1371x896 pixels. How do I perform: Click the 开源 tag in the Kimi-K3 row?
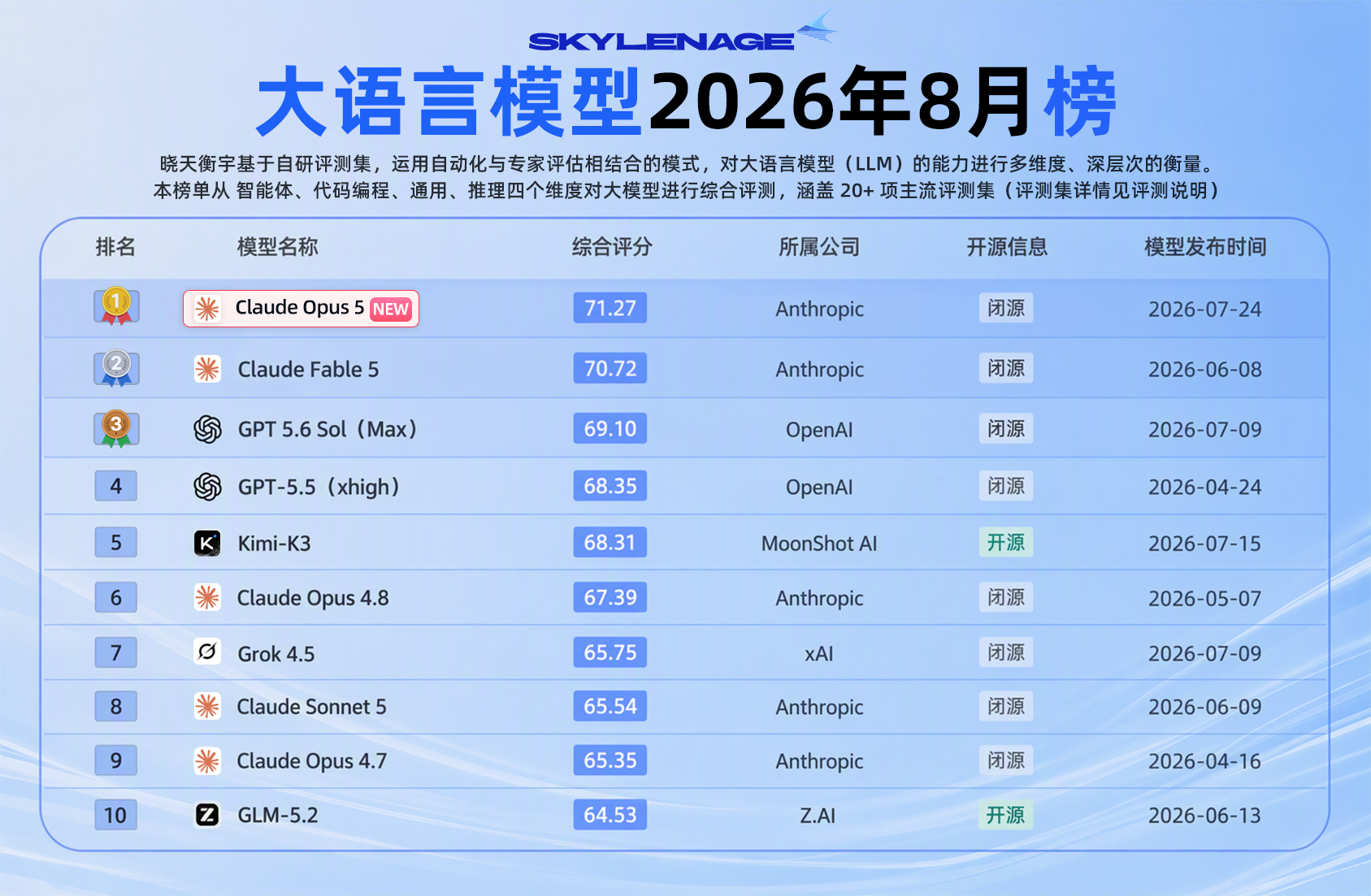click(x=1006, y=542)
